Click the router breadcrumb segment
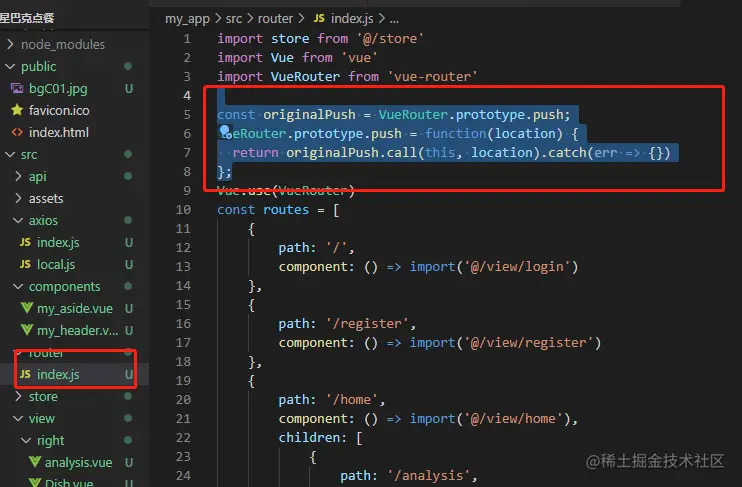This screenshot has width=742, height=487. tap(275, 19)
